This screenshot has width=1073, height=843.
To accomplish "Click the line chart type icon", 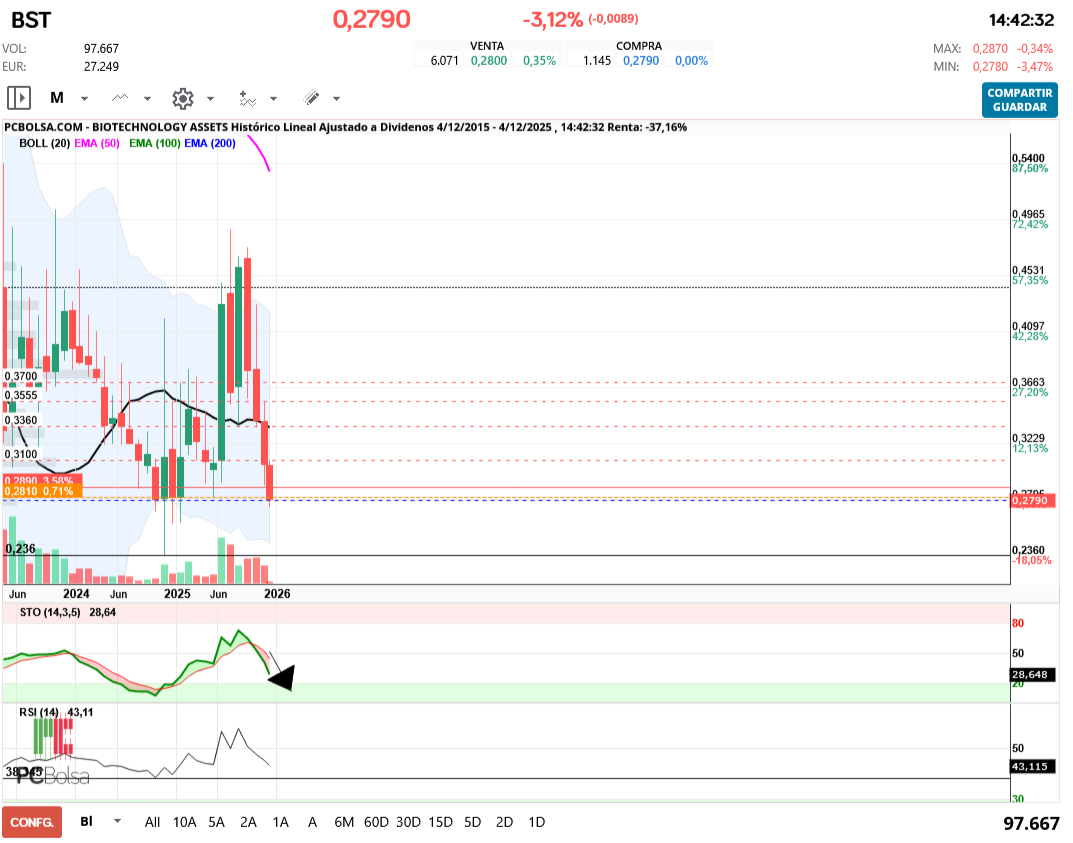I will [121, 98].
